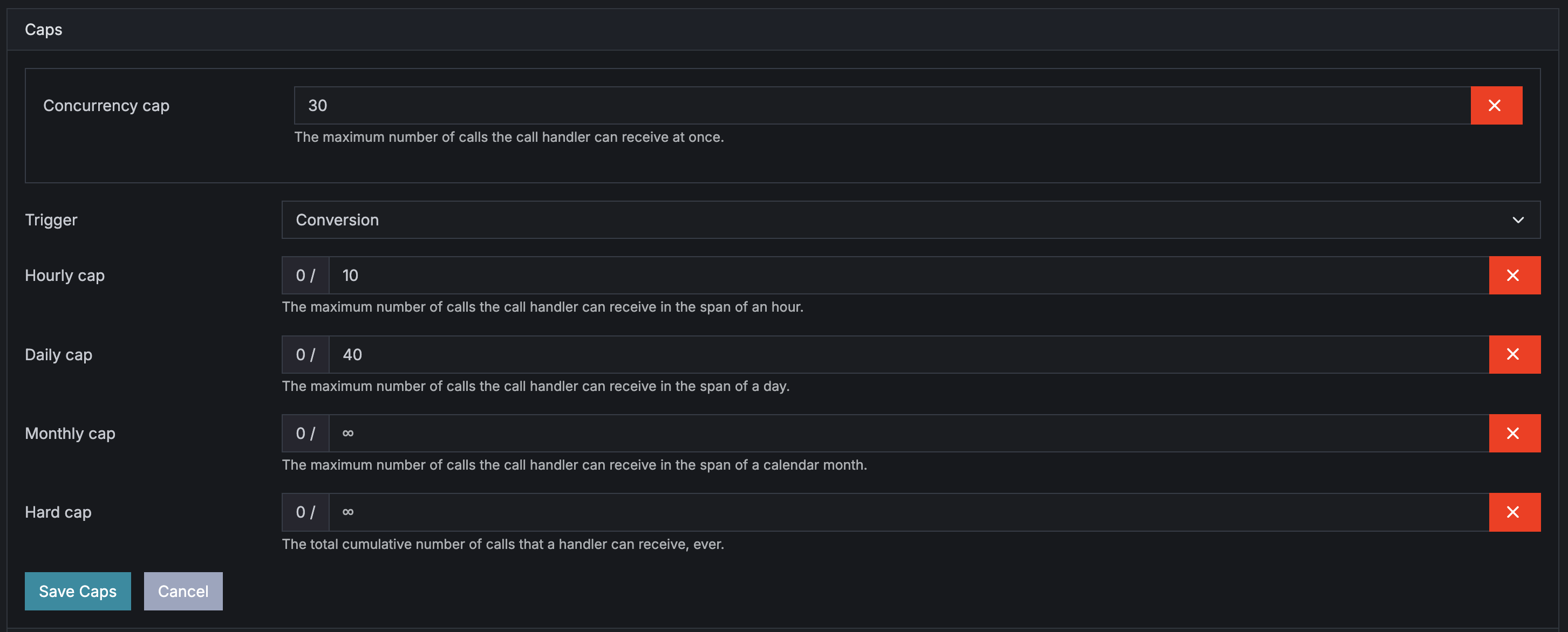Clear the Concurrency cap with red X

coord(1496,105)
